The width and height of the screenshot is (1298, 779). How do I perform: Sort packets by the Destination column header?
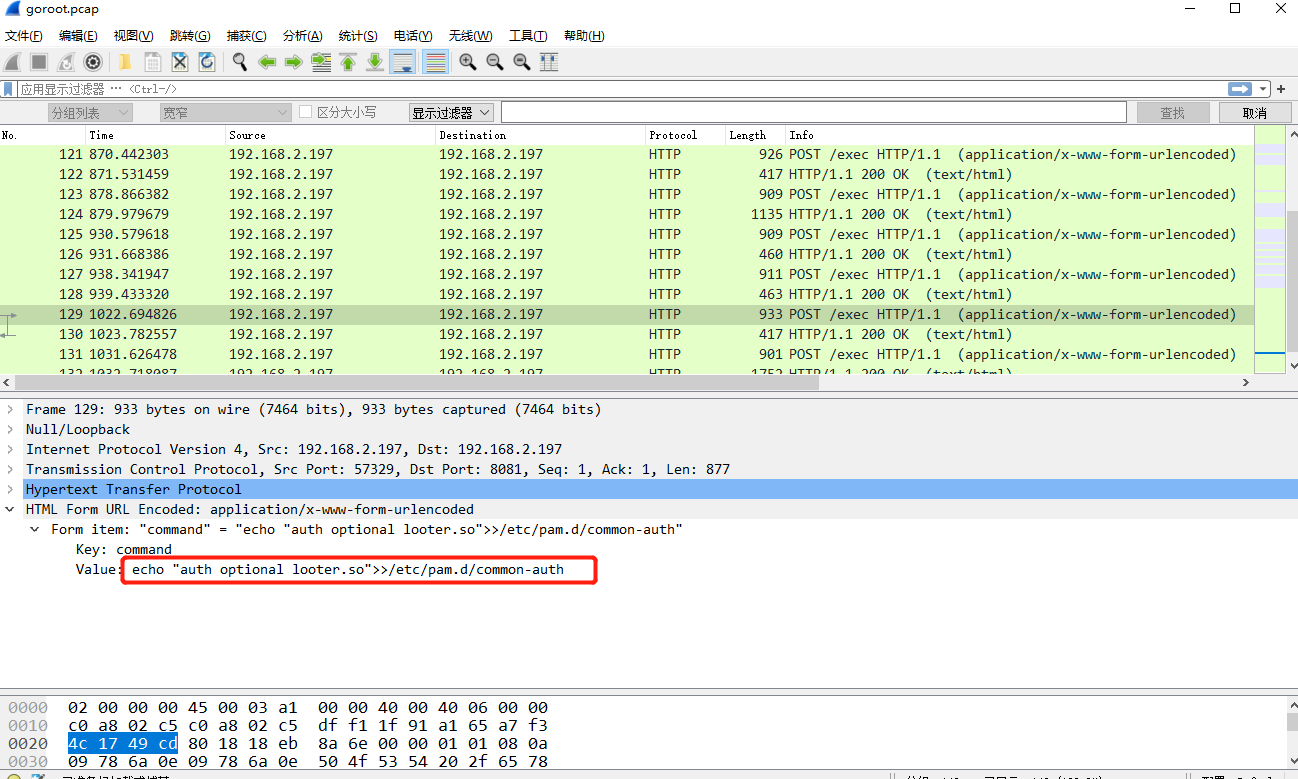click(x=541, y=135)
